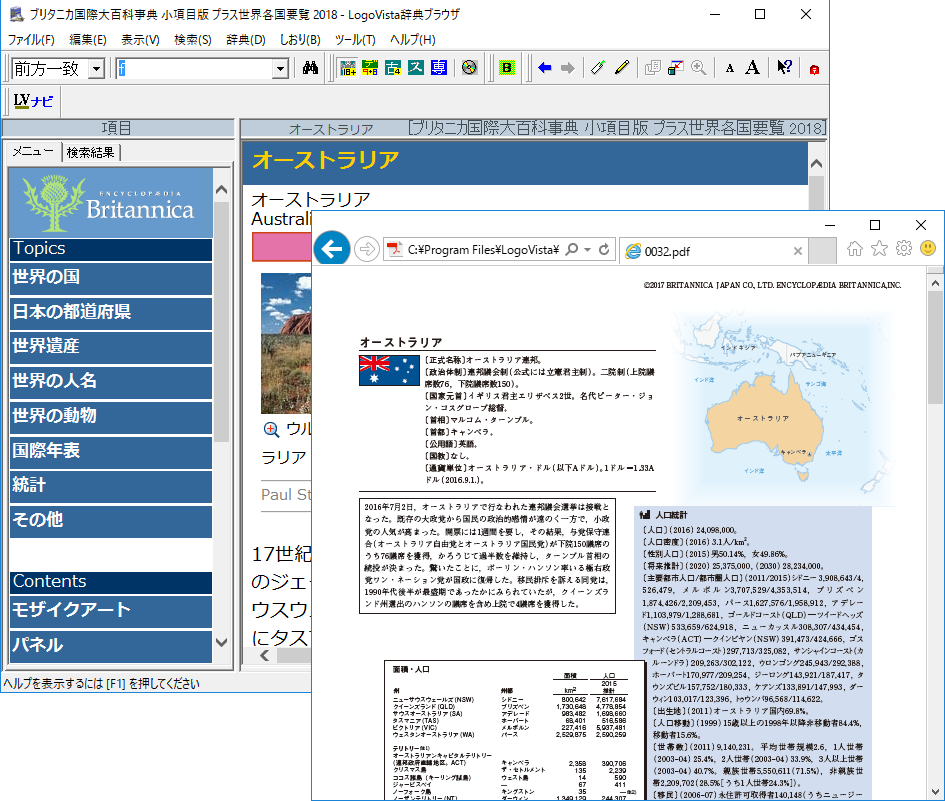Click the ス dictionary icon
945x801 pixels.
tap(416, 68)
